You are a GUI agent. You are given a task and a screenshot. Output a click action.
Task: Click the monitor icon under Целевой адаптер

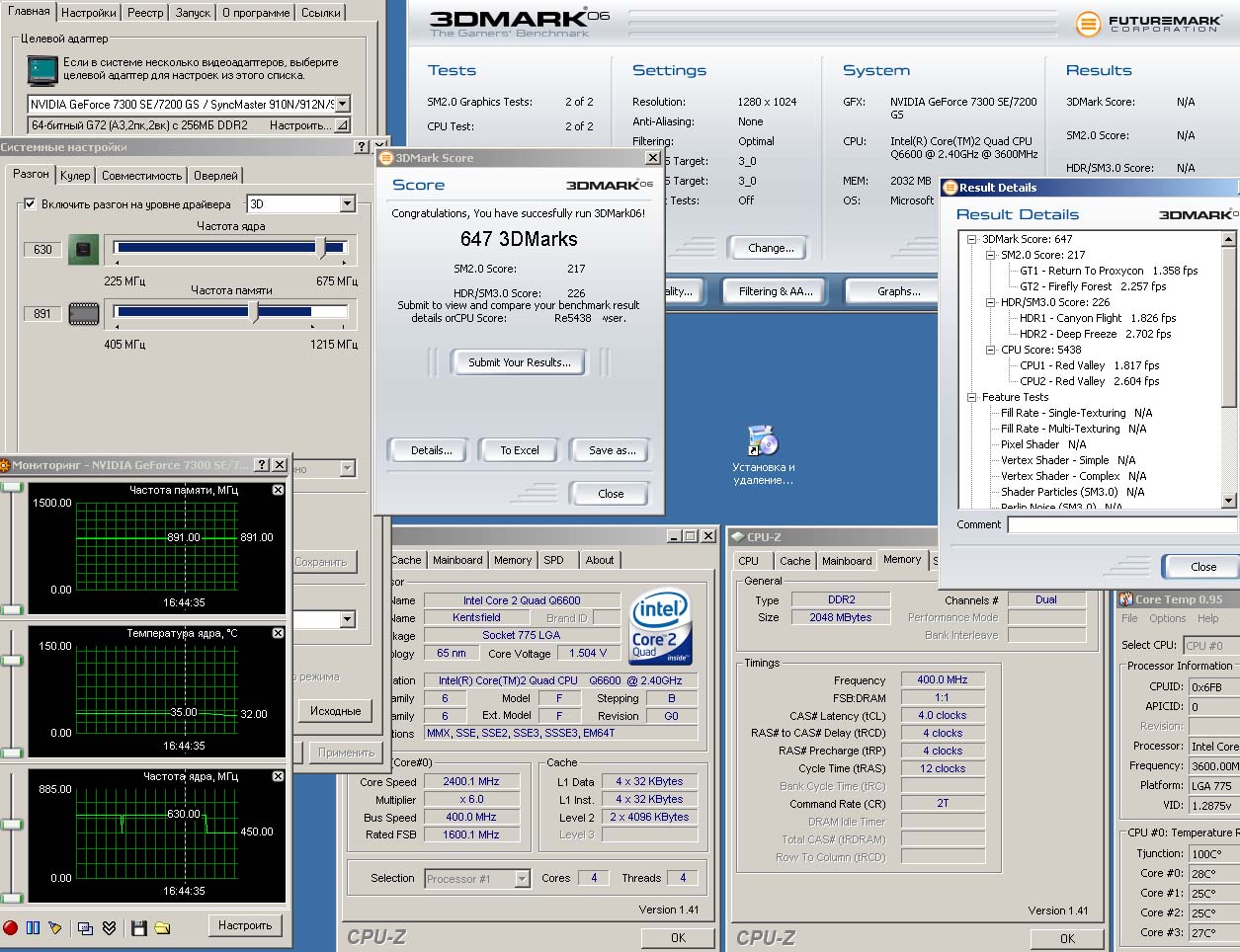point(42,69)
